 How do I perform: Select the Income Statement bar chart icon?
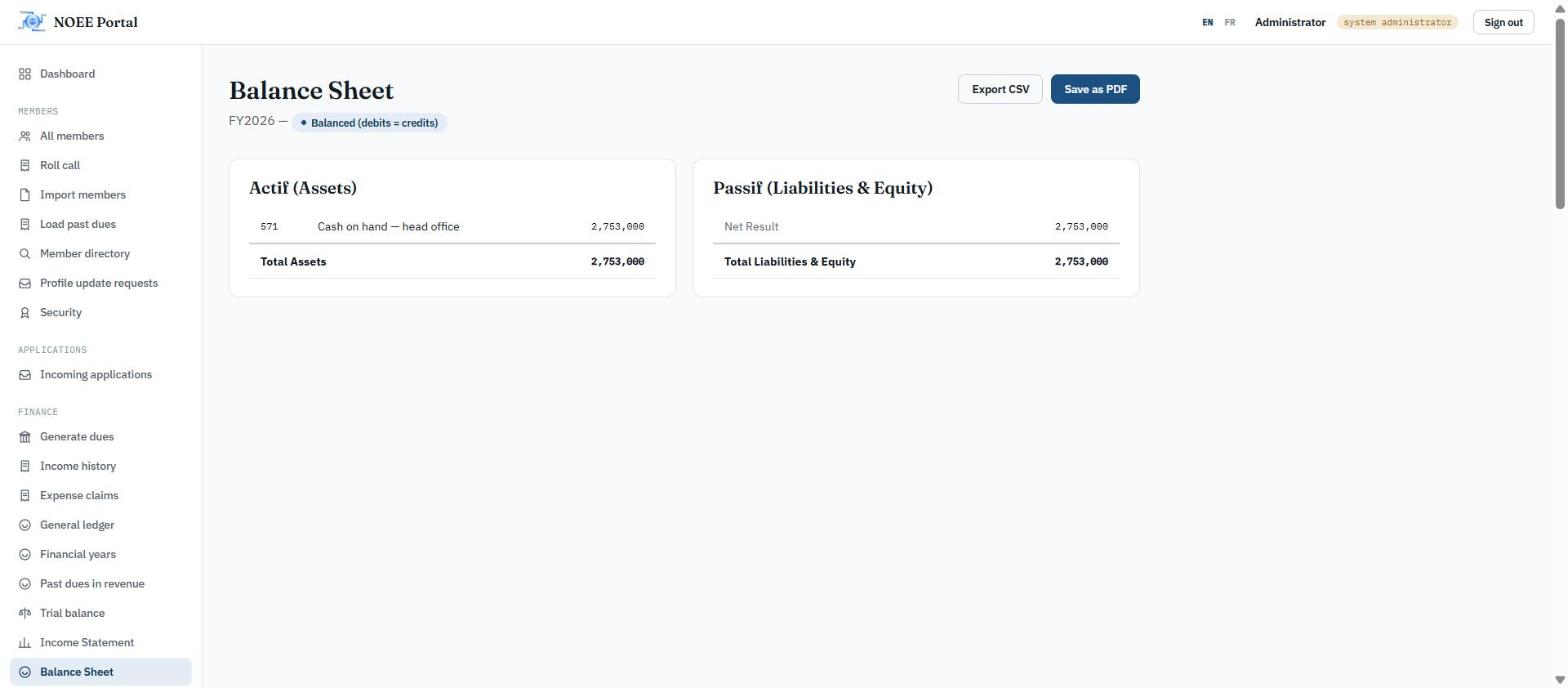click(25, 643)
